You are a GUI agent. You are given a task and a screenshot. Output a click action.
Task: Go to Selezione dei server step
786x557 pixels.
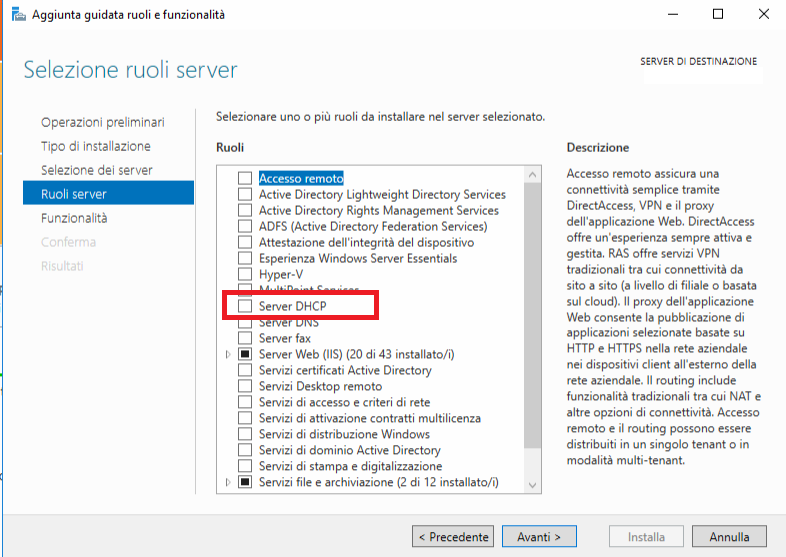point(97,170)
